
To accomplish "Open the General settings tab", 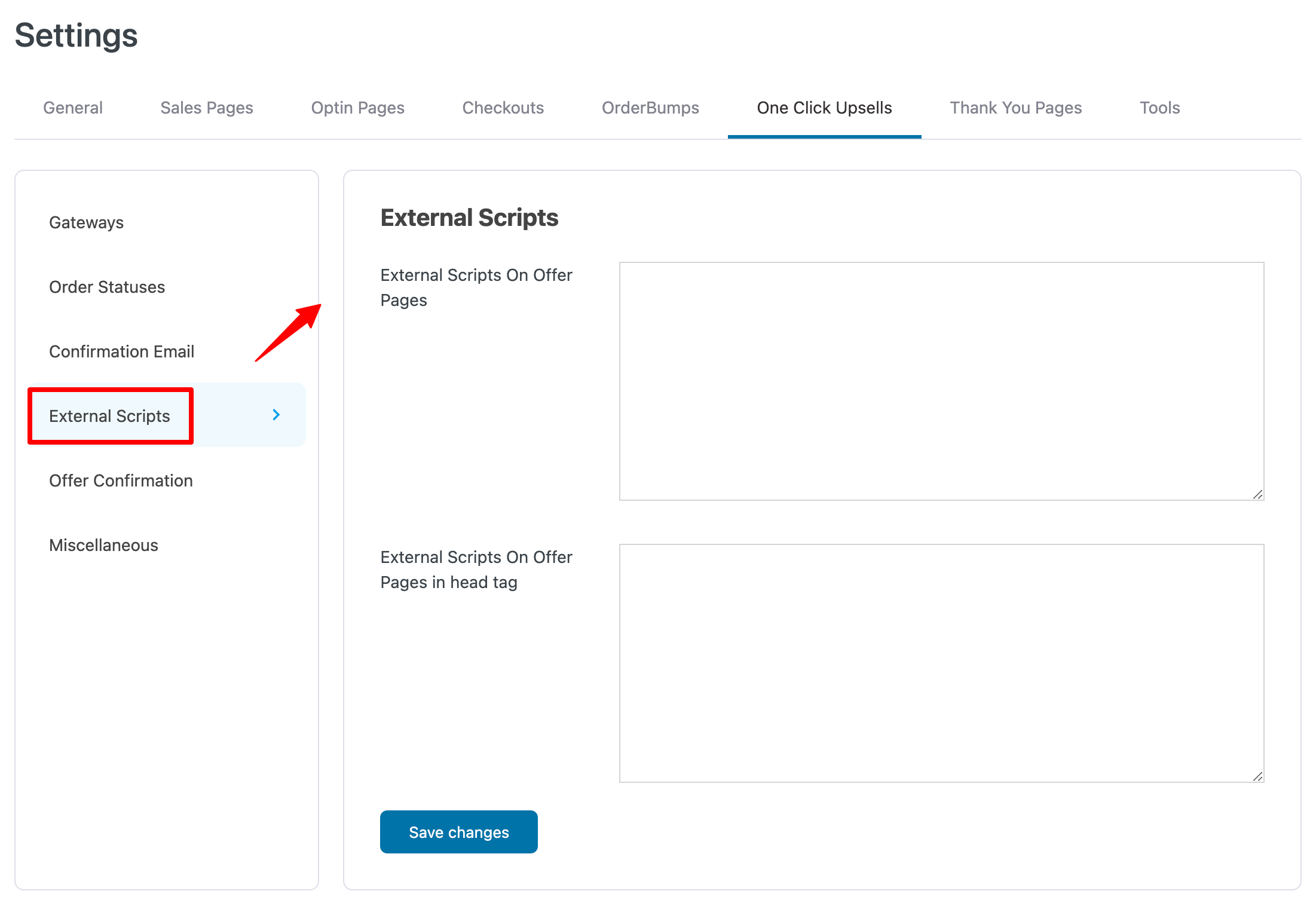I will tap(73, 108).
